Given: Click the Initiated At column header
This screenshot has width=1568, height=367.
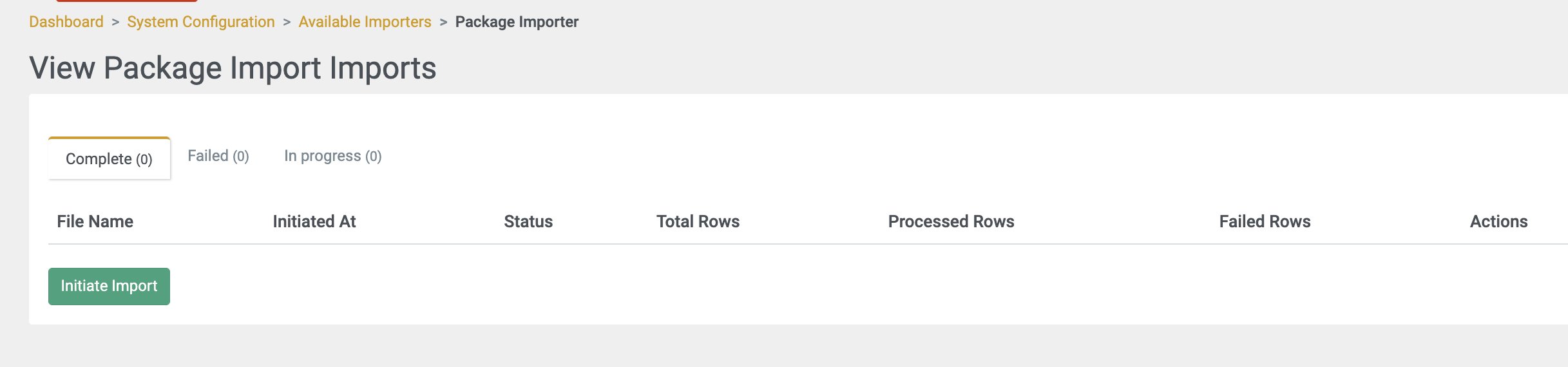Looking at the screenshot, I should click(x=314, y=221).
